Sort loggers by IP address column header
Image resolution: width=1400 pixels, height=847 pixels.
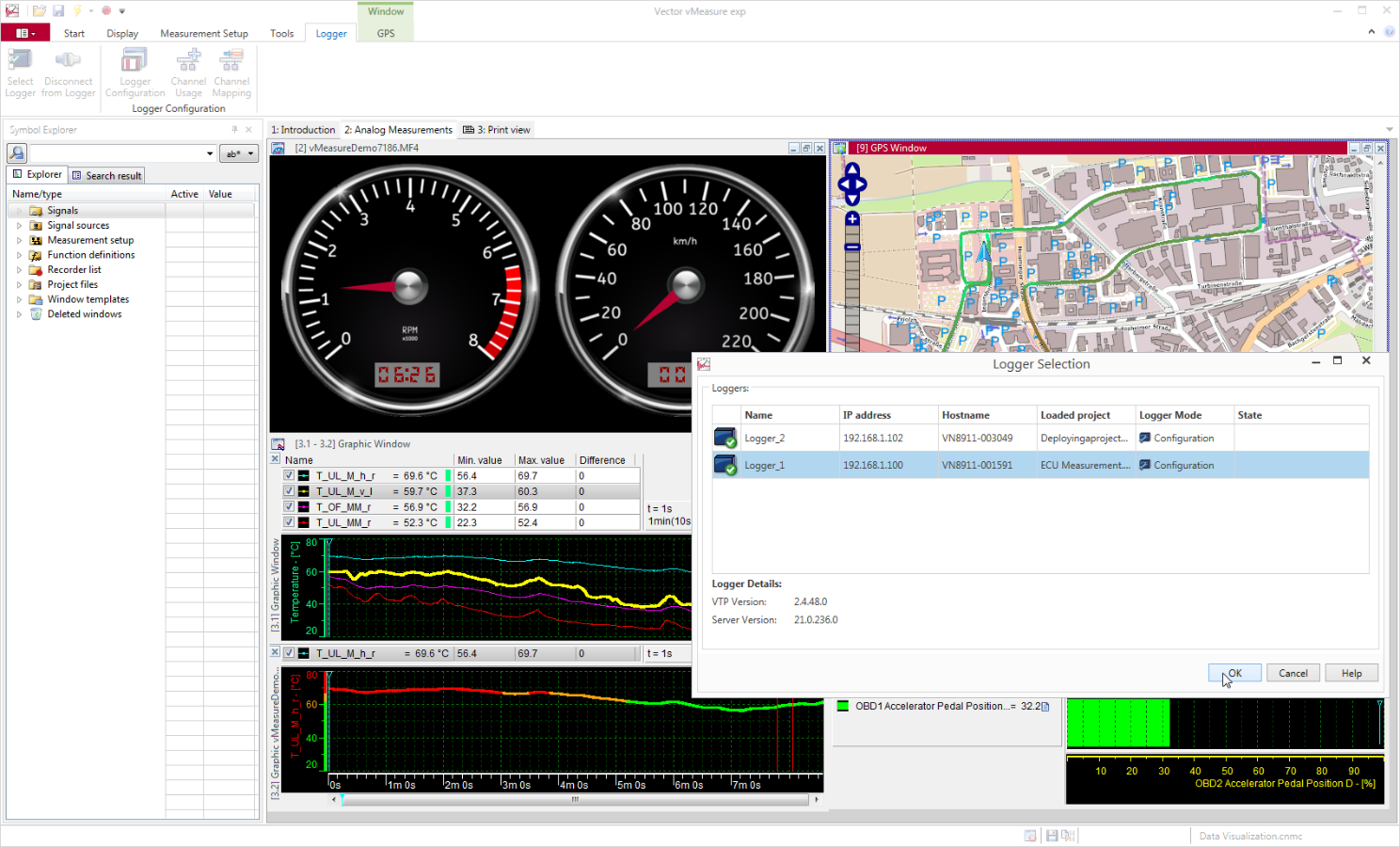point(887,415)
